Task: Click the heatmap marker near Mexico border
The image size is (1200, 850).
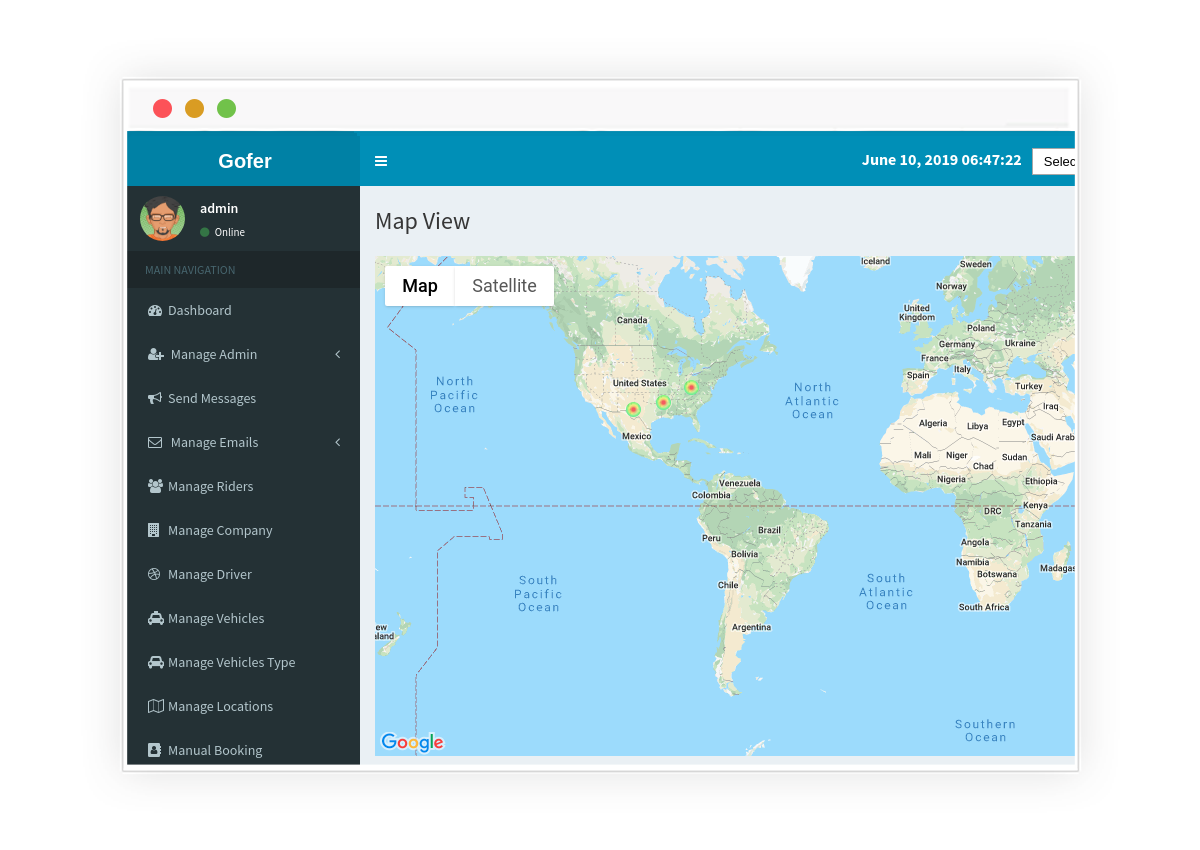Action: coord(633,409)
